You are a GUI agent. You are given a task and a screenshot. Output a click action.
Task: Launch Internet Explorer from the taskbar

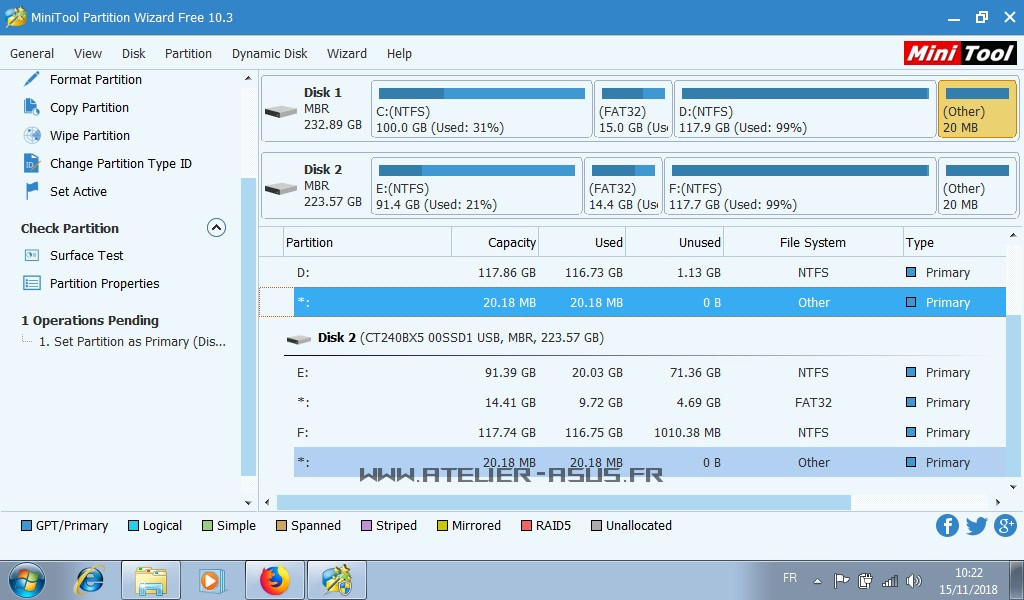(89, 580)
